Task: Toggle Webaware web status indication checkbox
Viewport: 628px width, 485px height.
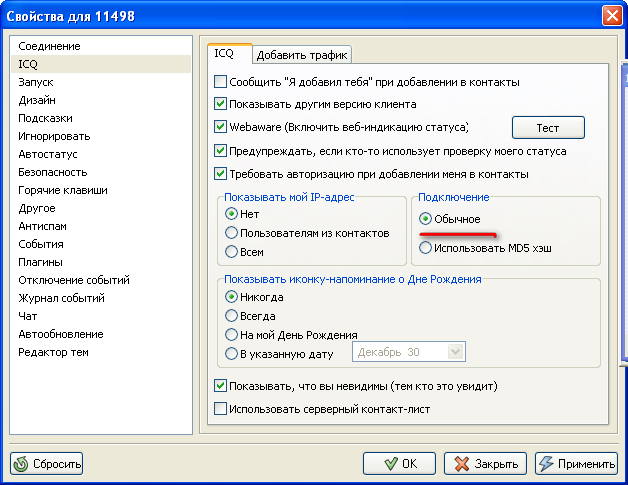Action: (x=221, y=127)
